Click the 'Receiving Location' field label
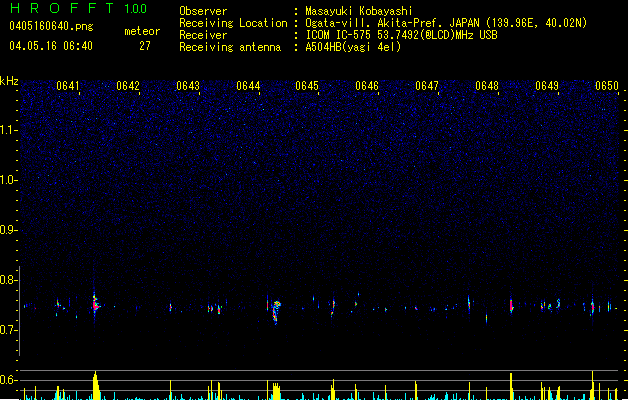The height and width of the screenshot is (400, 629). click(233, 23)
